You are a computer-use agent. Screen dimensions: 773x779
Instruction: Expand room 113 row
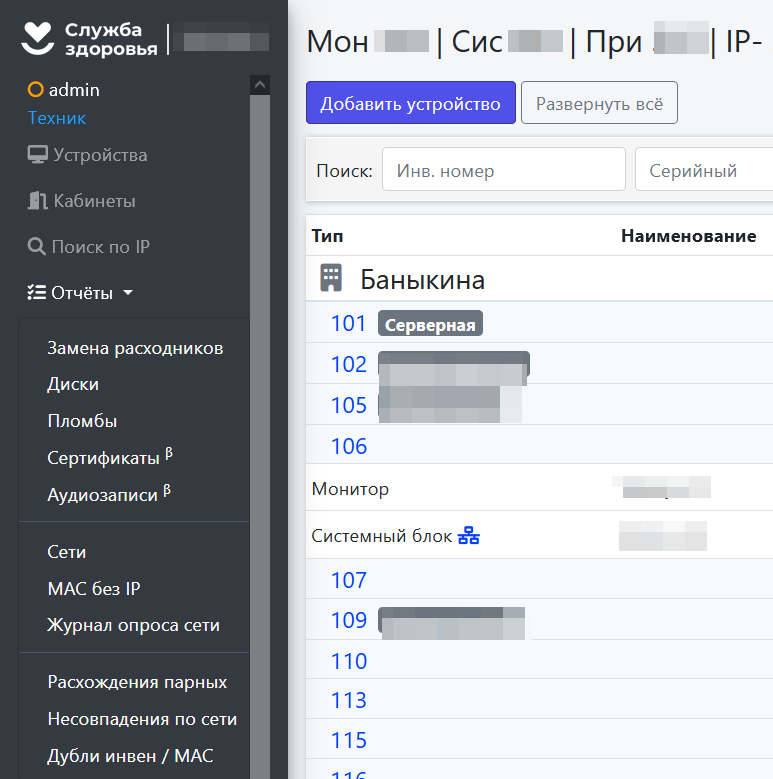point(349,700)
